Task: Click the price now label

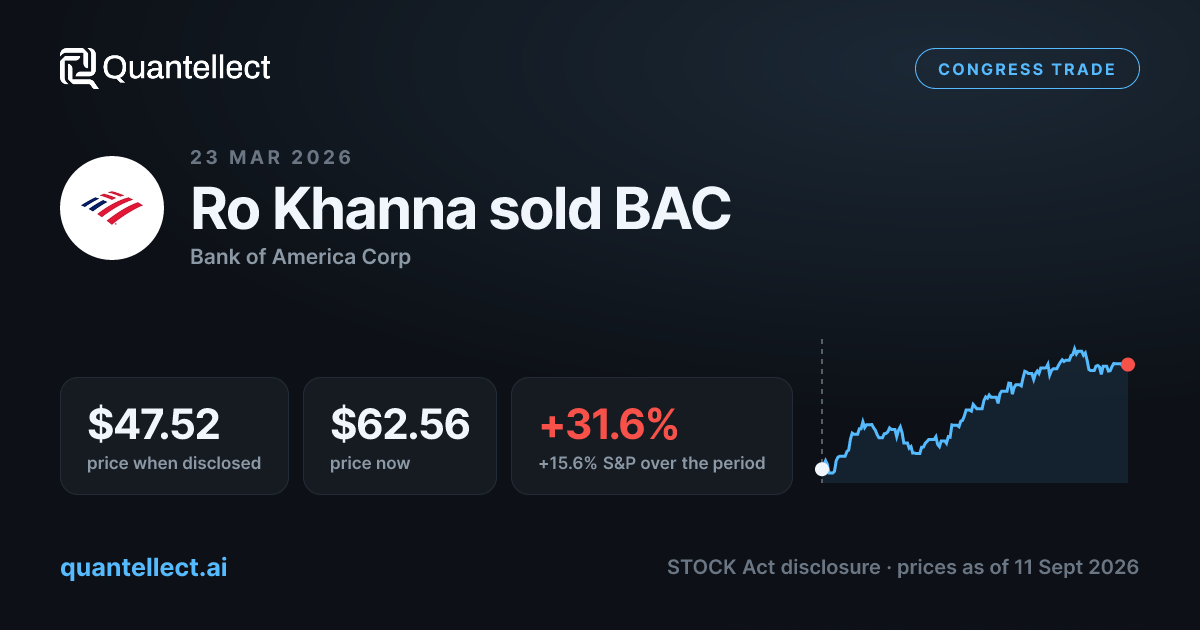Action: (370, 463)
